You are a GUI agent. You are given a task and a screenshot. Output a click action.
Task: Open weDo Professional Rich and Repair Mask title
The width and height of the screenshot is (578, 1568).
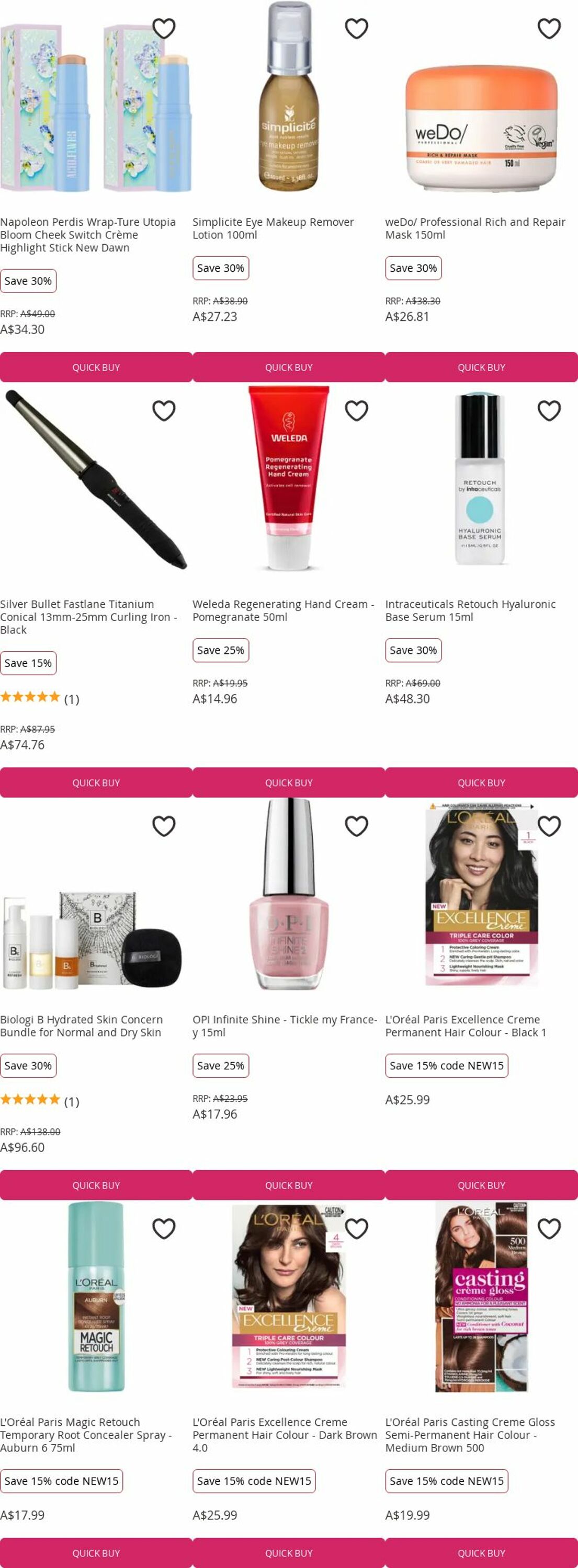(475, 228)
